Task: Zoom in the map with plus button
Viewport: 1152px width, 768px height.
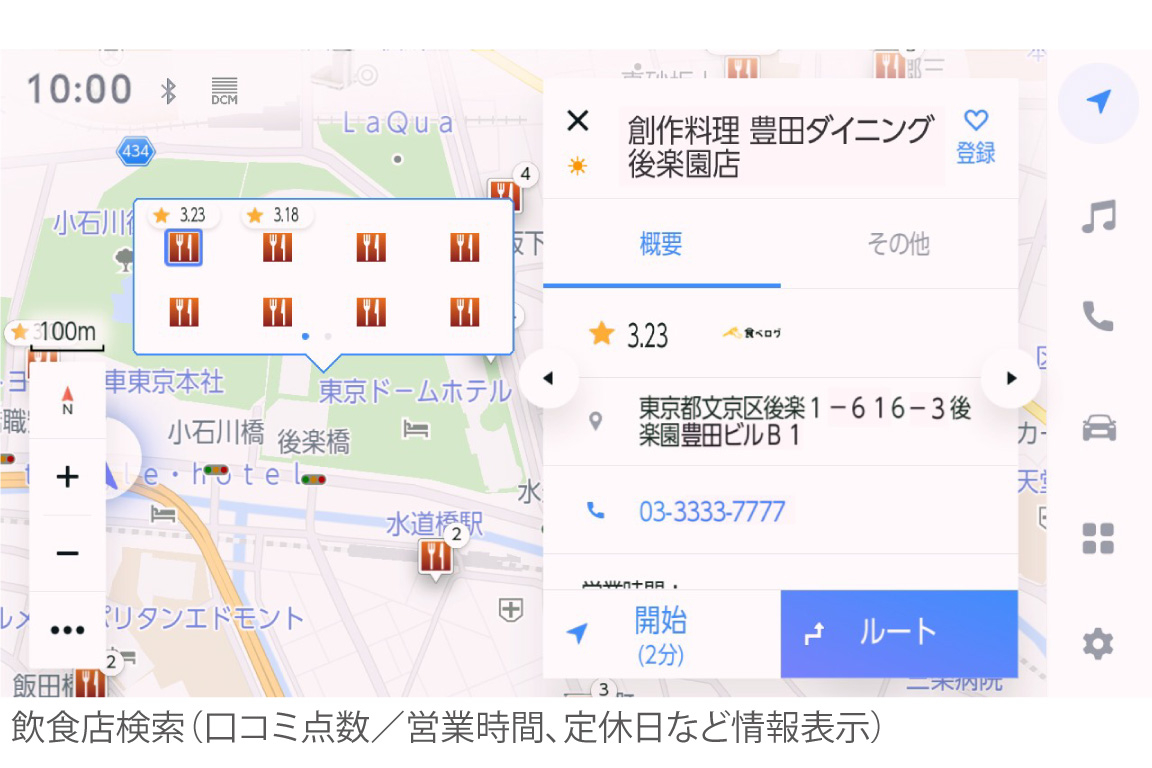Action: point(67,477)
